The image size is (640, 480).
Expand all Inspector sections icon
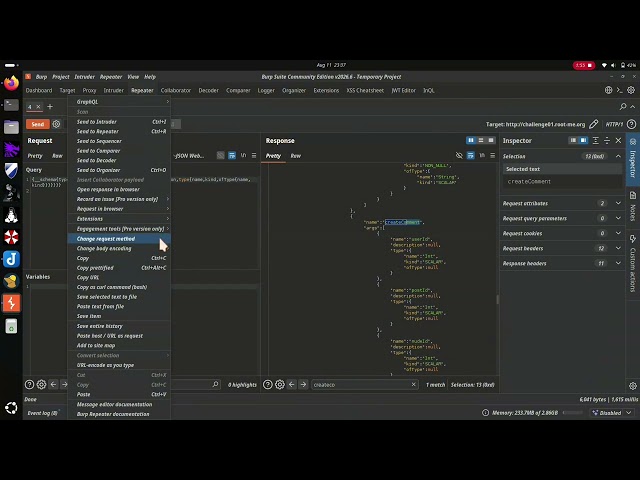[596, 140]
